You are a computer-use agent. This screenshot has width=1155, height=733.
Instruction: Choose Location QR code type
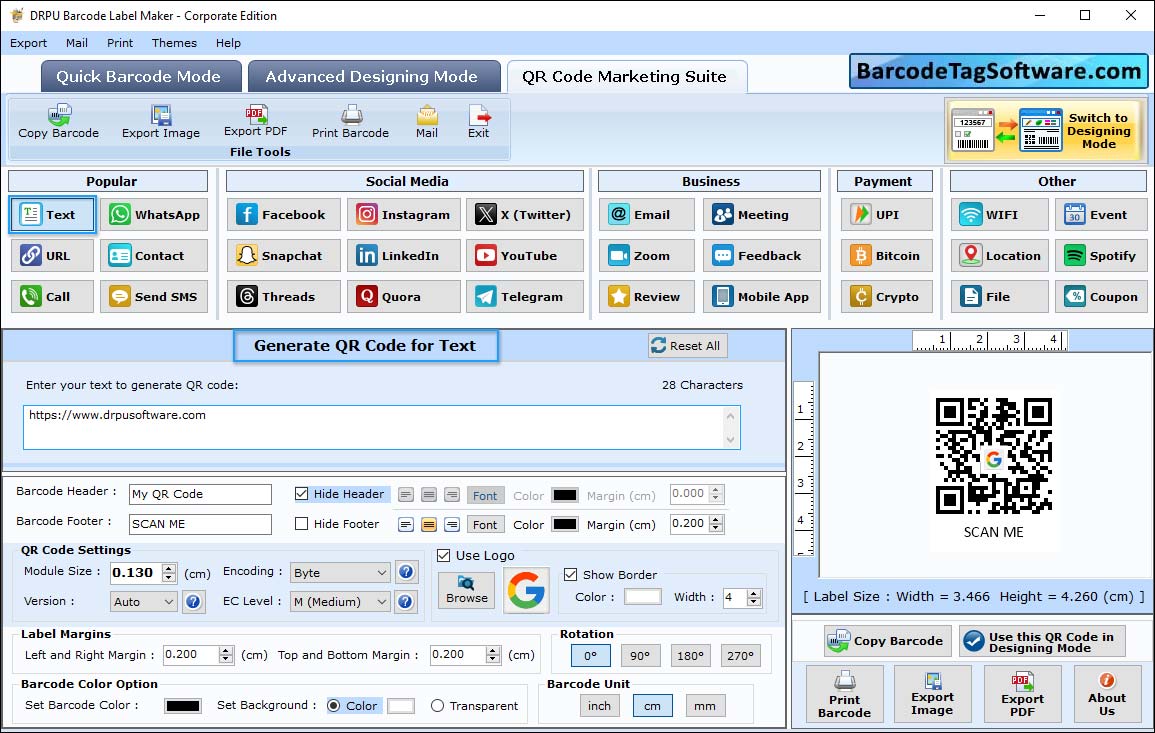click(999, 256)
